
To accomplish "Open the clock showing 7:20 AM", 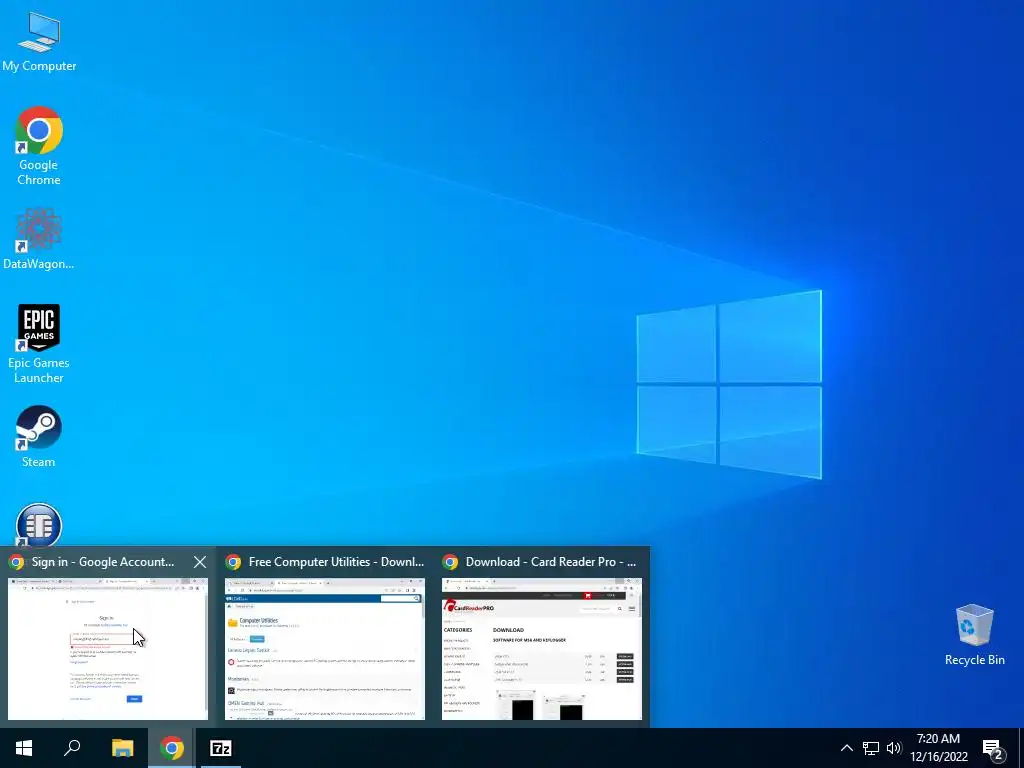I will (x=939, y=748).
